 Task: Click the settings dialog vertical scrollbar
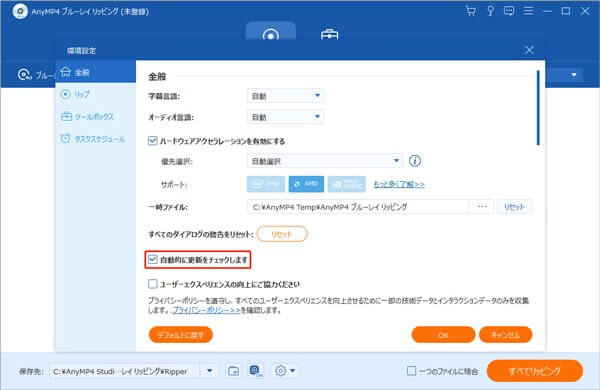538,108
